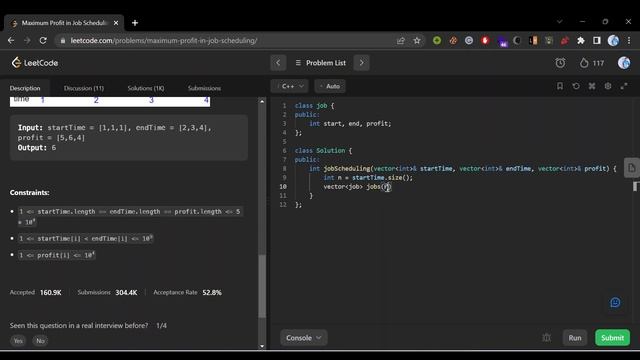Screen dimensions: 640x360
Task: Click the bookmark icon in editor toolbar
Action: (560, 86)
